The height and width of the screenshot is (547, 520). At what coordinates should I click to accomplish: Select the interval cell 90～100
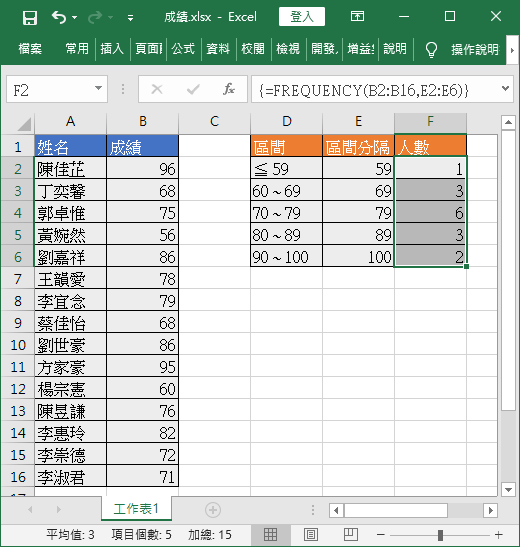pos(286,257)
